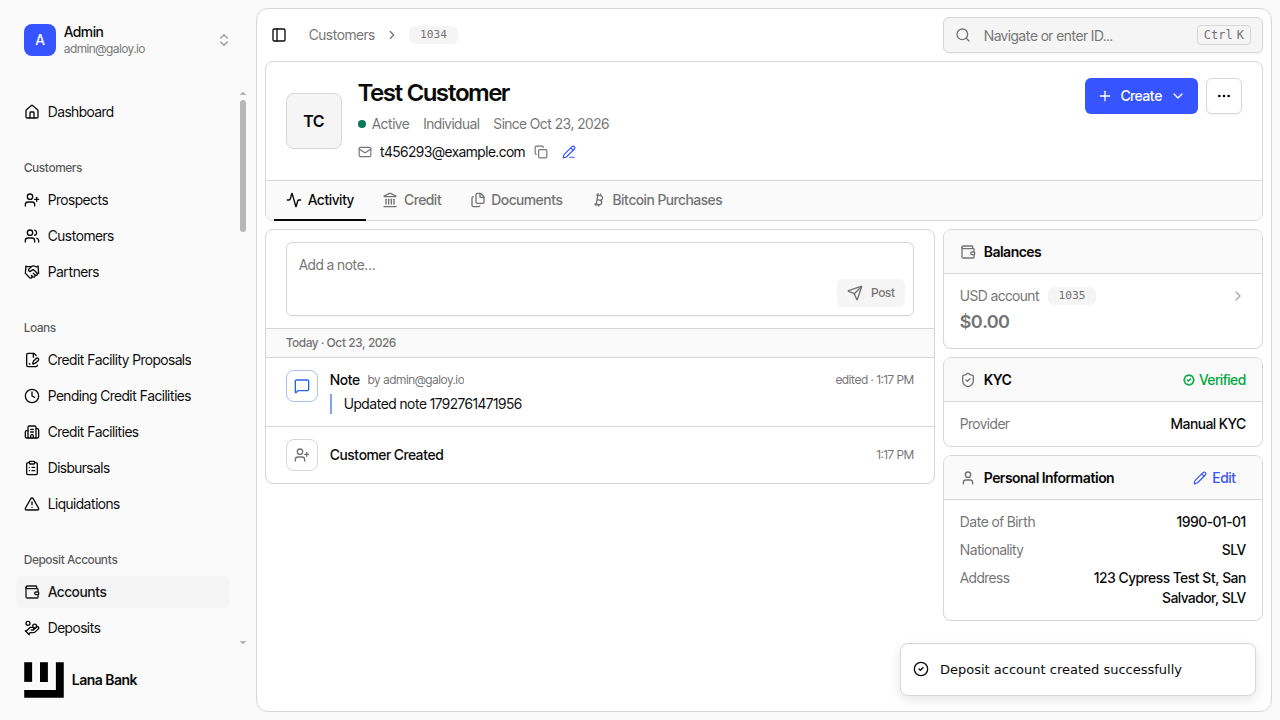Open the Bitcoin Purchases tab
This screenshot has height=720, width=1280.
pyautogui.click(x=657, y=200)
